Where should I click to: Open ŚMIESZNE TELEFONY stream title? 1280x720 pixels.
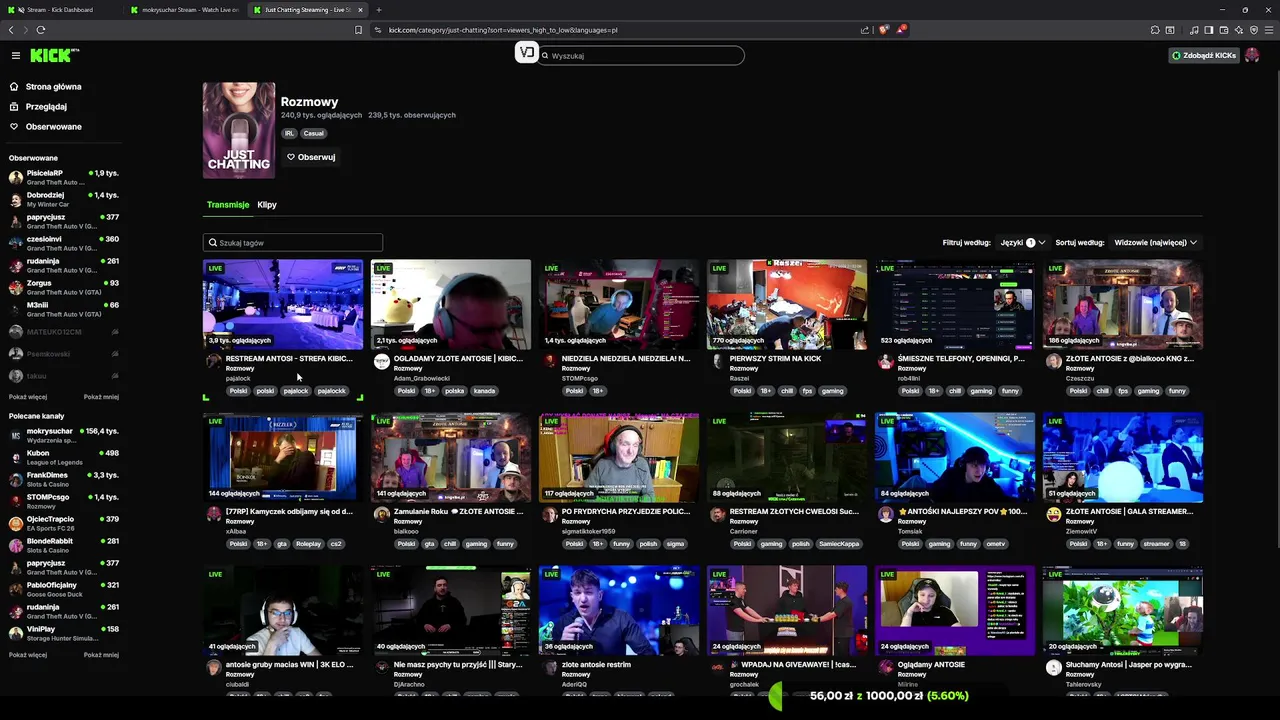pos(961,359)
